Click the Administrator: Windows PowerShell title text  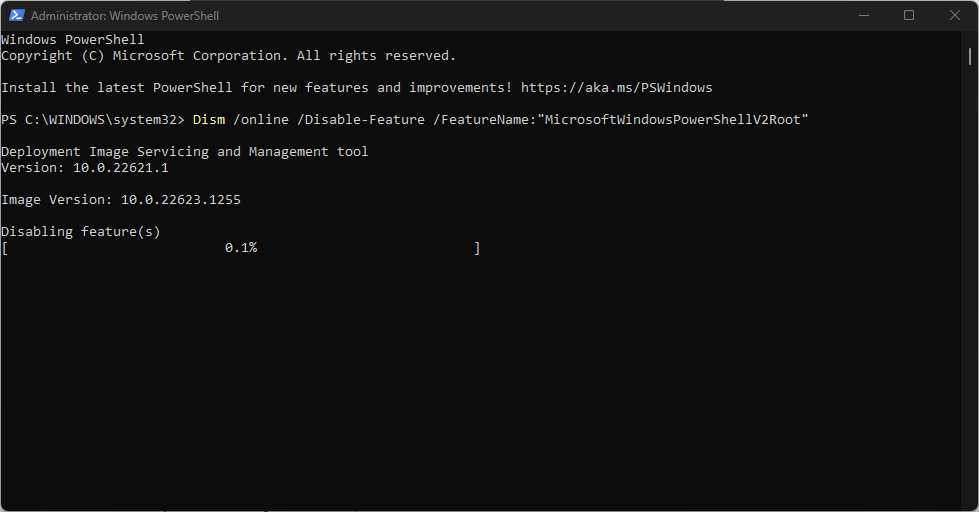tap(125, 16)
